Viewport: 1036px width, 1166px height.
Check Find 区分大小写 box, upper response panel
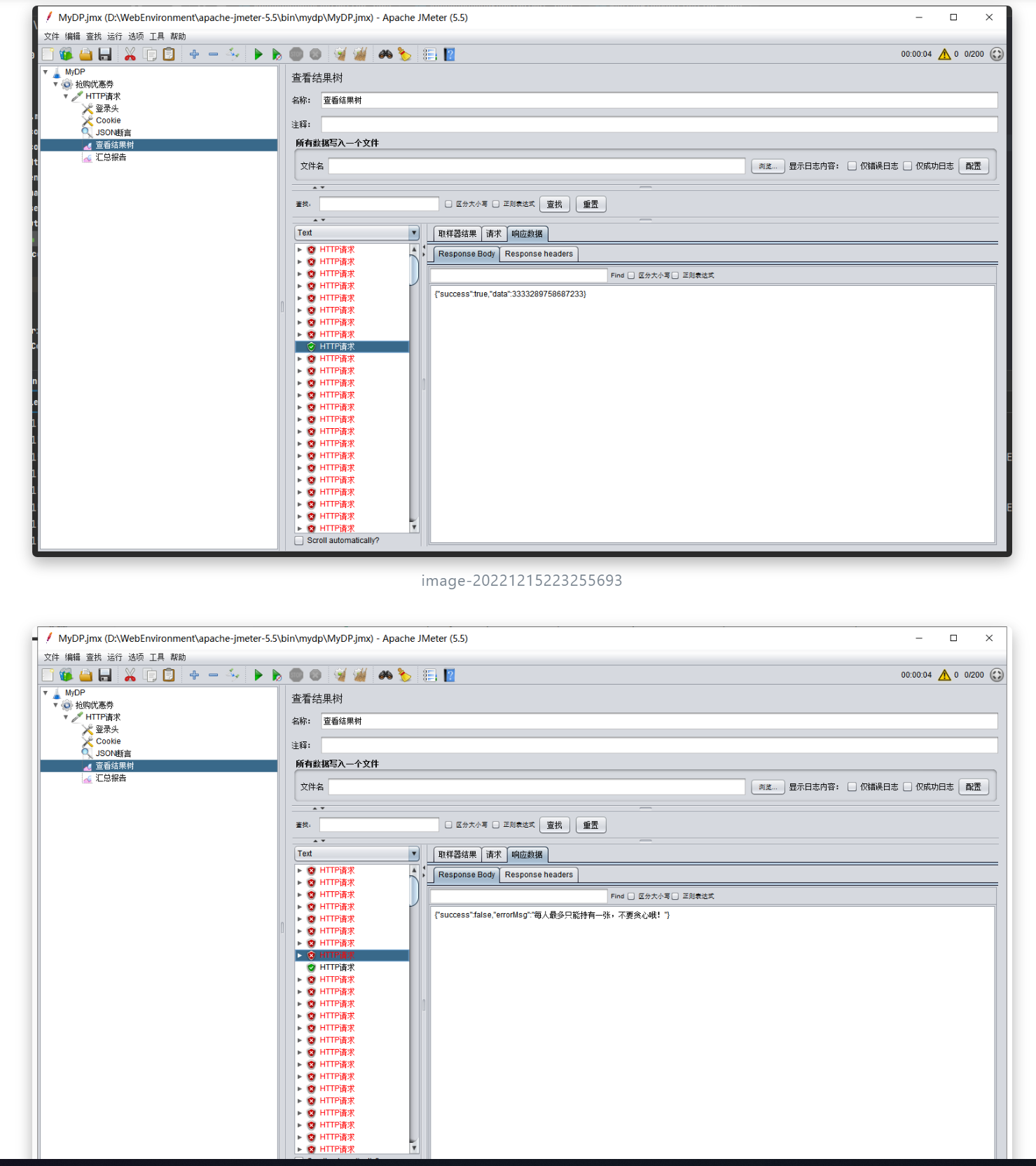631,275
